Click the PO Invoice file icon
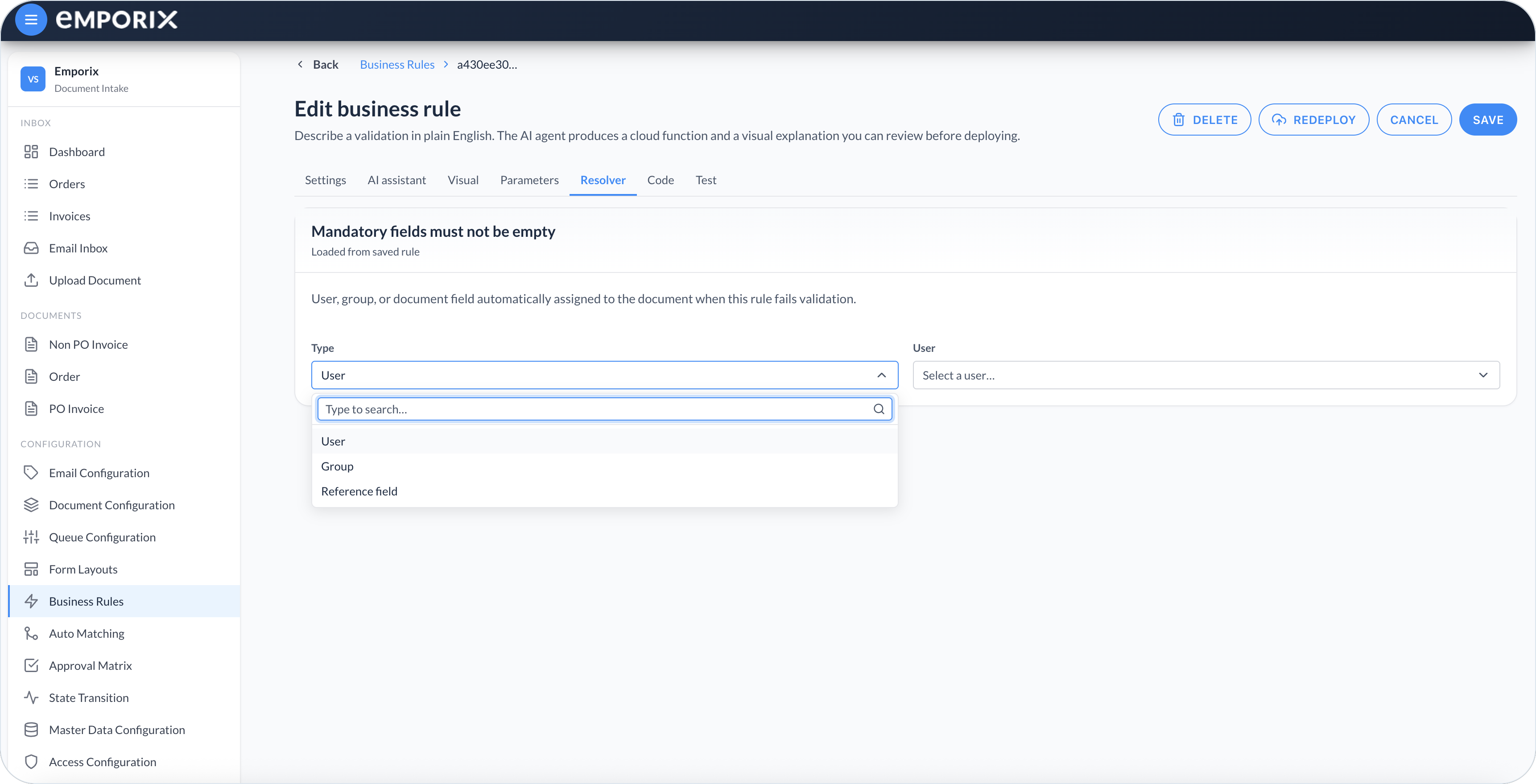This screenshot has height=784, width=1536. click(31, 409)
